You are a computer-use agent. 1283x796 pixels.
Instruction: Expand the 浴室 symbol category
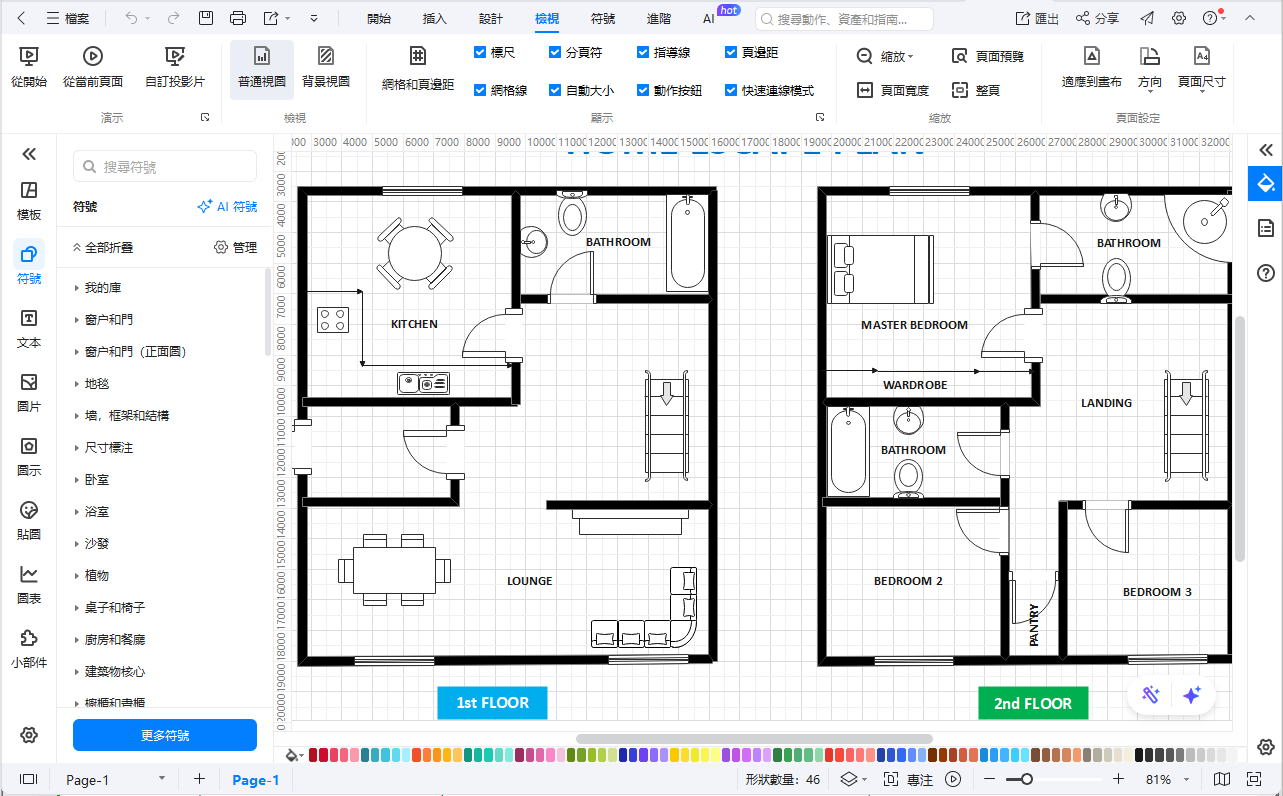click(97, 512)
